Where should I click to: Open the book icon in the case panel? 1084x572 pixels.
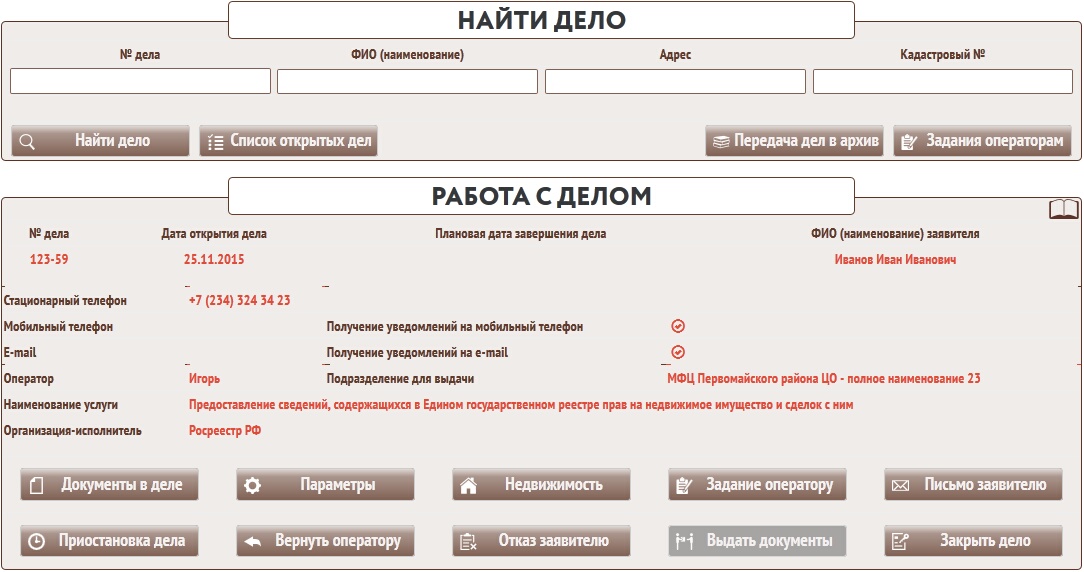coord(1063,208)
